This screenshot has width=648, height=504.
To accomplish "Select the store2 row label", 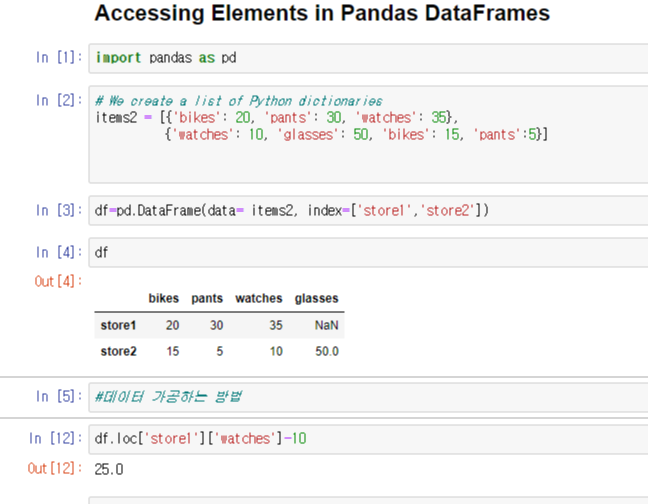I will (x=118, y=352).
